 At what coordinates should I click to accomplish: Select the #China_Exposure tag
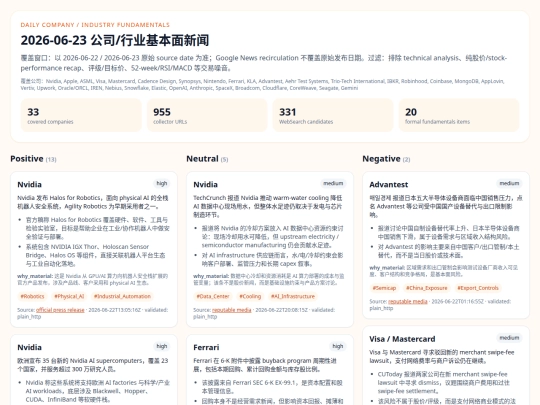tap(426, 288)
